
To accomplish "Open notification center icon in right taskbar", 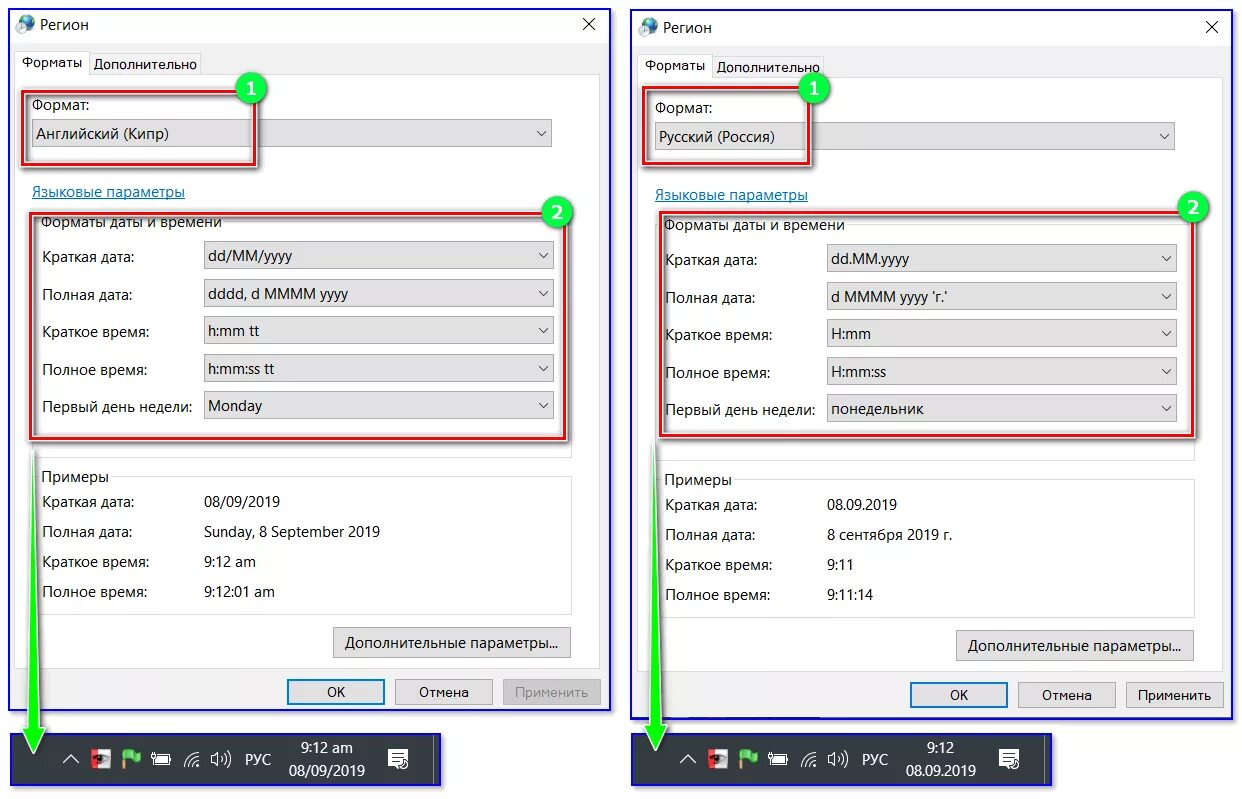I will coord(1009,759).
